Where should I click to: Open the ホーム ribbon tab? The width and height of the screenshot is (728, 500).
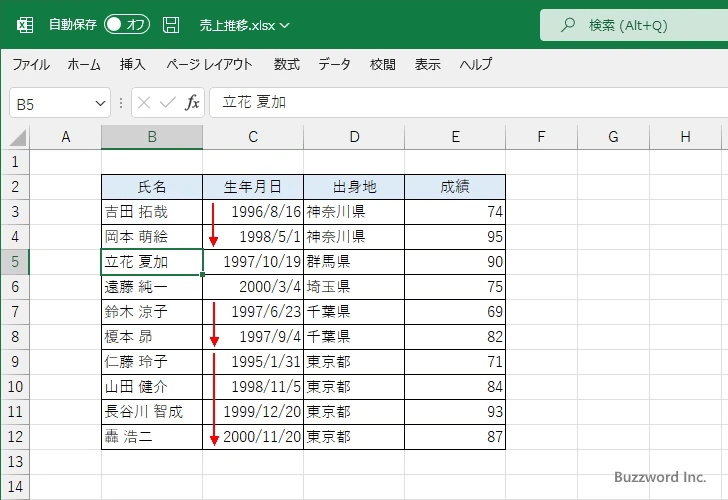pyautogui.click(x=84, y=64)
